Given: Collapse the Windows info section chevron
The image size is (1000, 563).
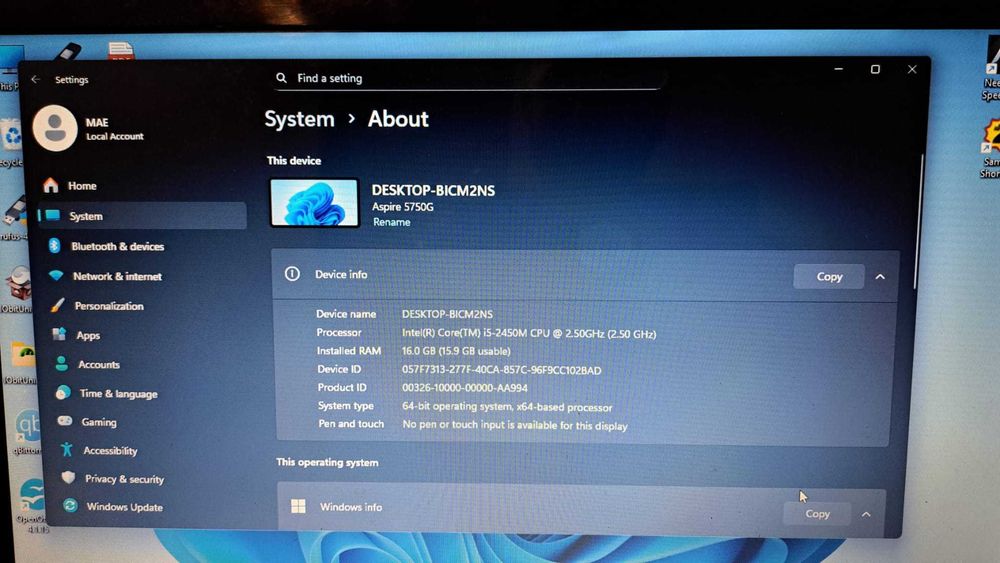Looking at the screenshot, I should [x=866, y=514].
